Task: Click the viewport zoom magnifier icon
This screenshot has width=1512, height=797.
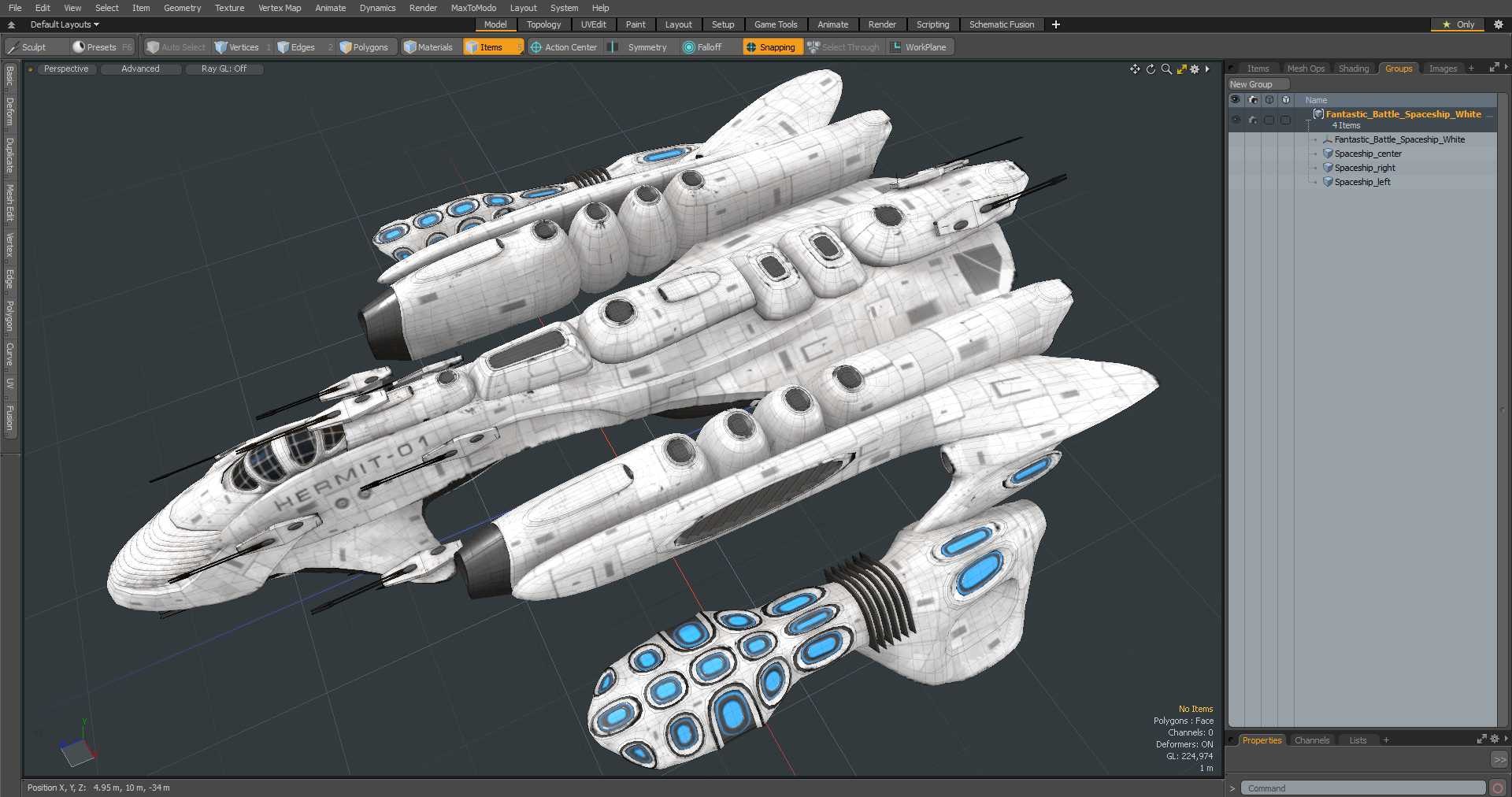Action: 1166,69
